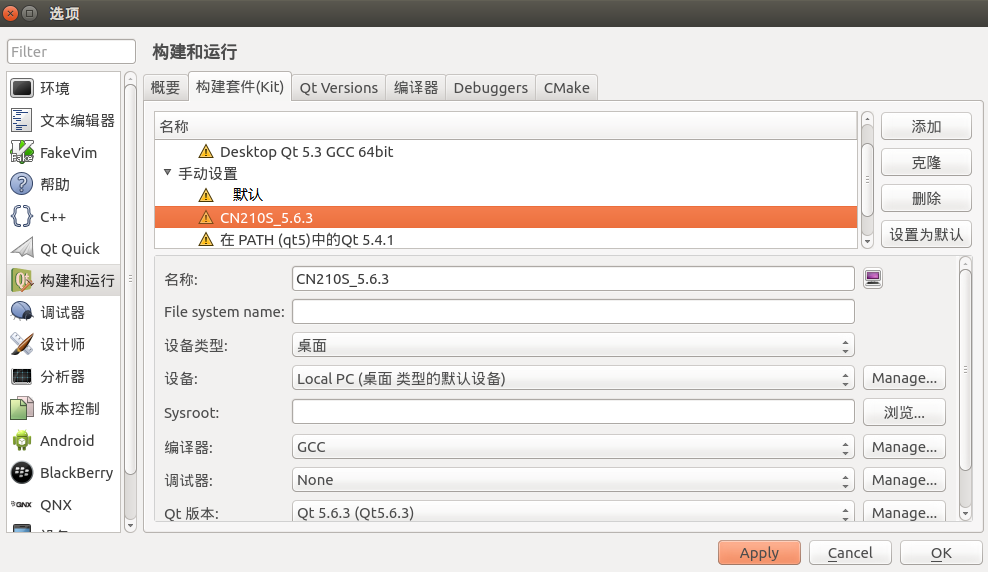Switch to the 构建套件(Kit) tab
This screenshot has width=988, height=572.
(239, 86)
